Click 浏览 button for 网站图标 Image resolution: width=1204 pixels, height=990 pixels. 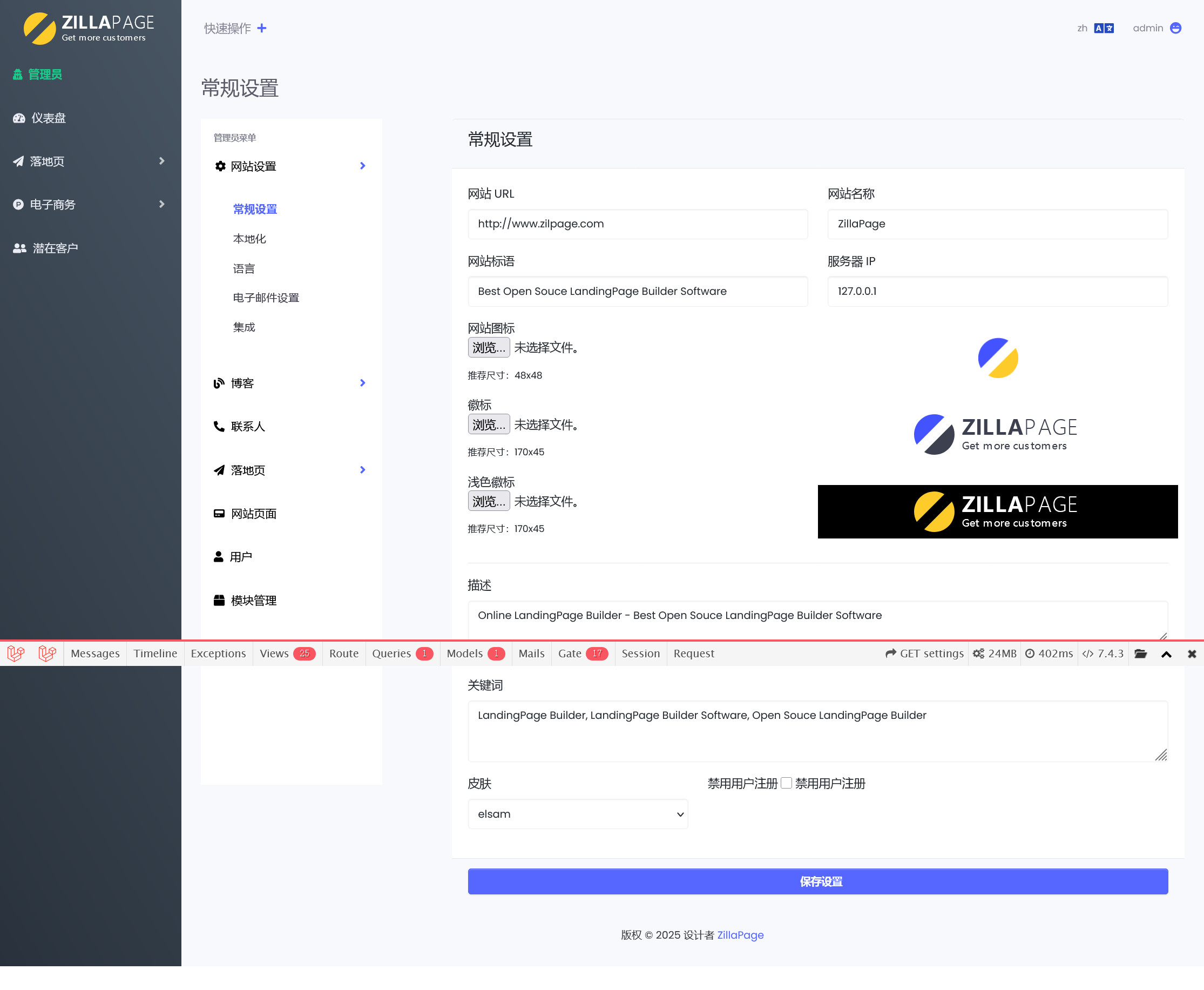click(489, 347)
